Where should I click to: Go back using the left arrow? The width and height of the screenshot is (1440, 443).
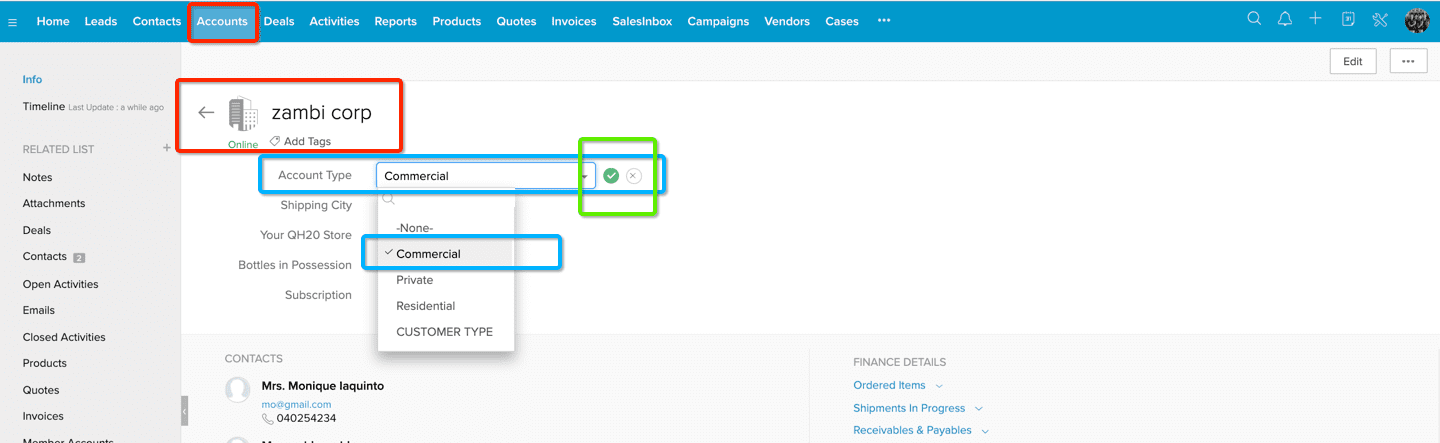pos(206,113)
